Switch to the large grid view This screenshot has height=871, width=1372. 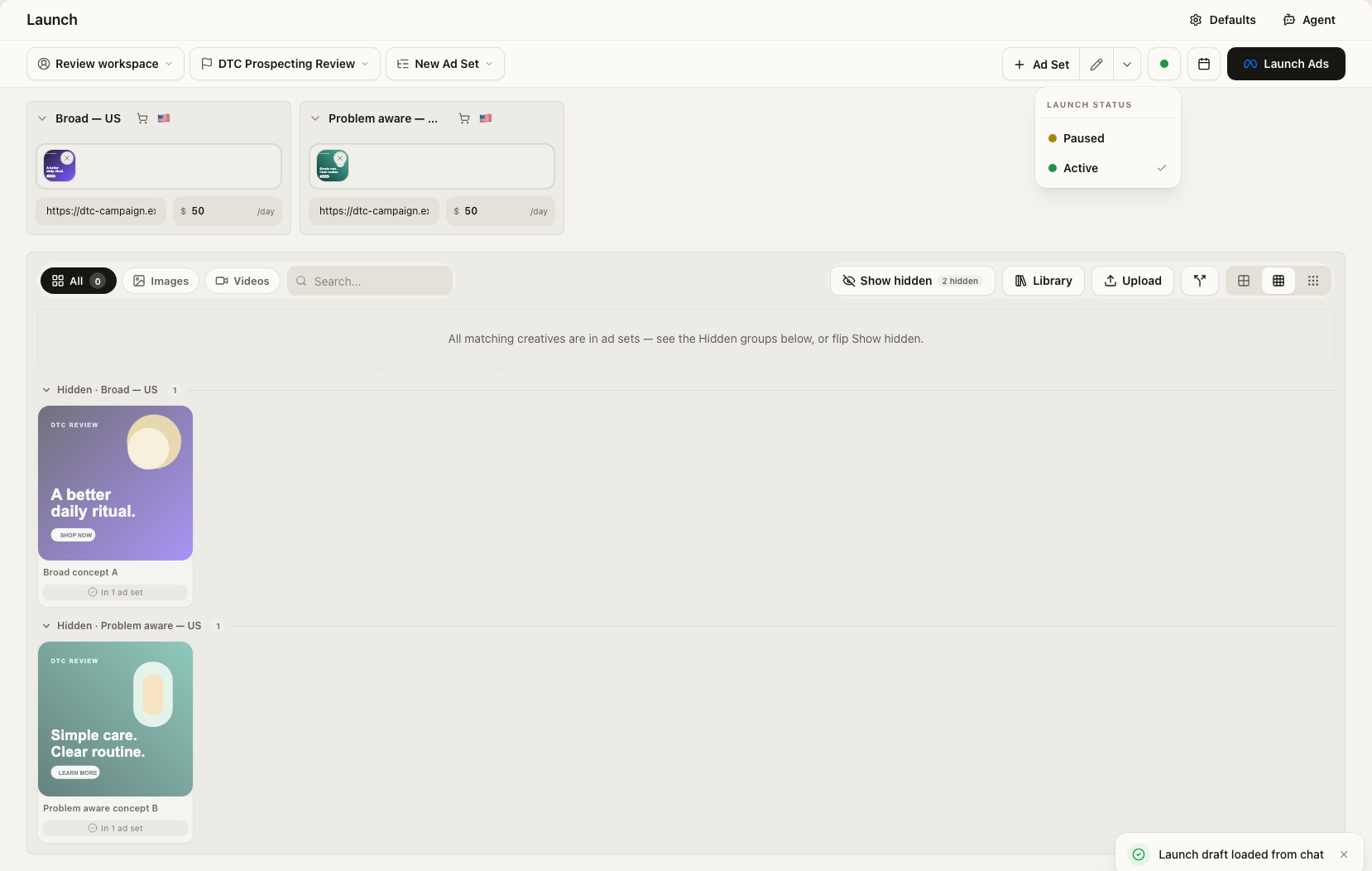tap(1244, 281)
